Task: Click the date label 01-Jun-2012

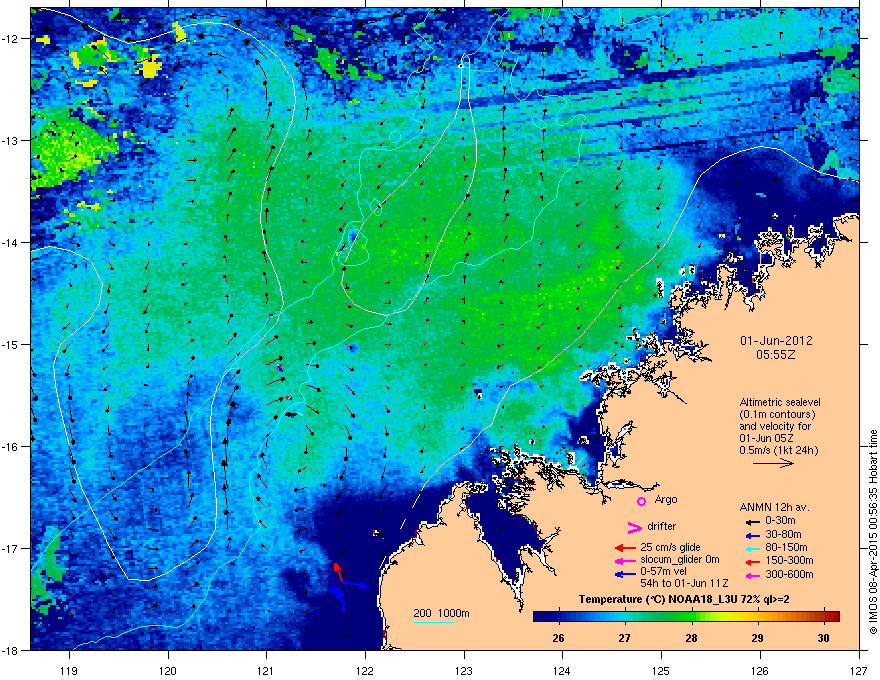Action: click(x=776, y=341)
